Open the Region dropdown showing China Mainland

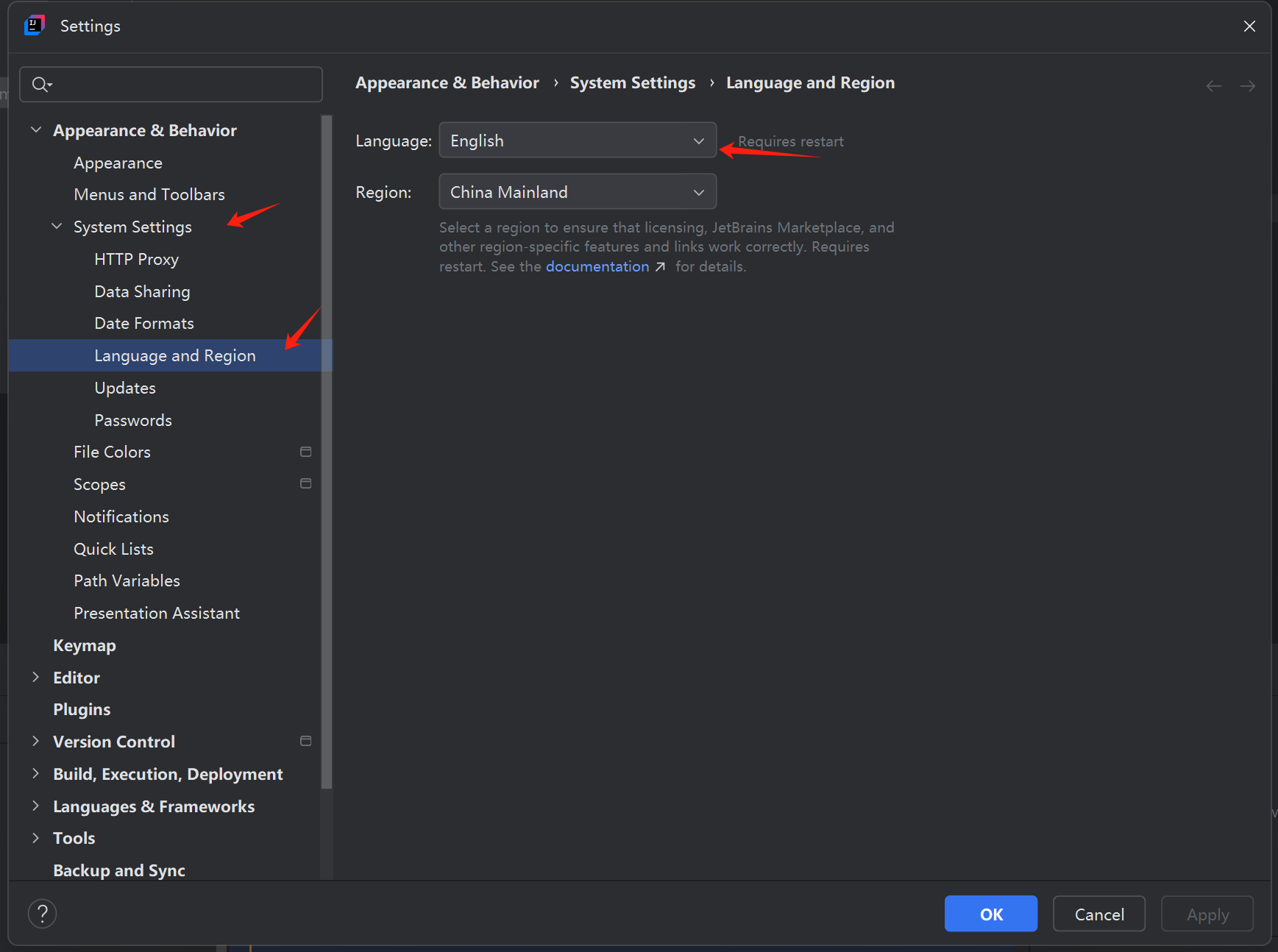pyautogui.click(x=578, y=191)
